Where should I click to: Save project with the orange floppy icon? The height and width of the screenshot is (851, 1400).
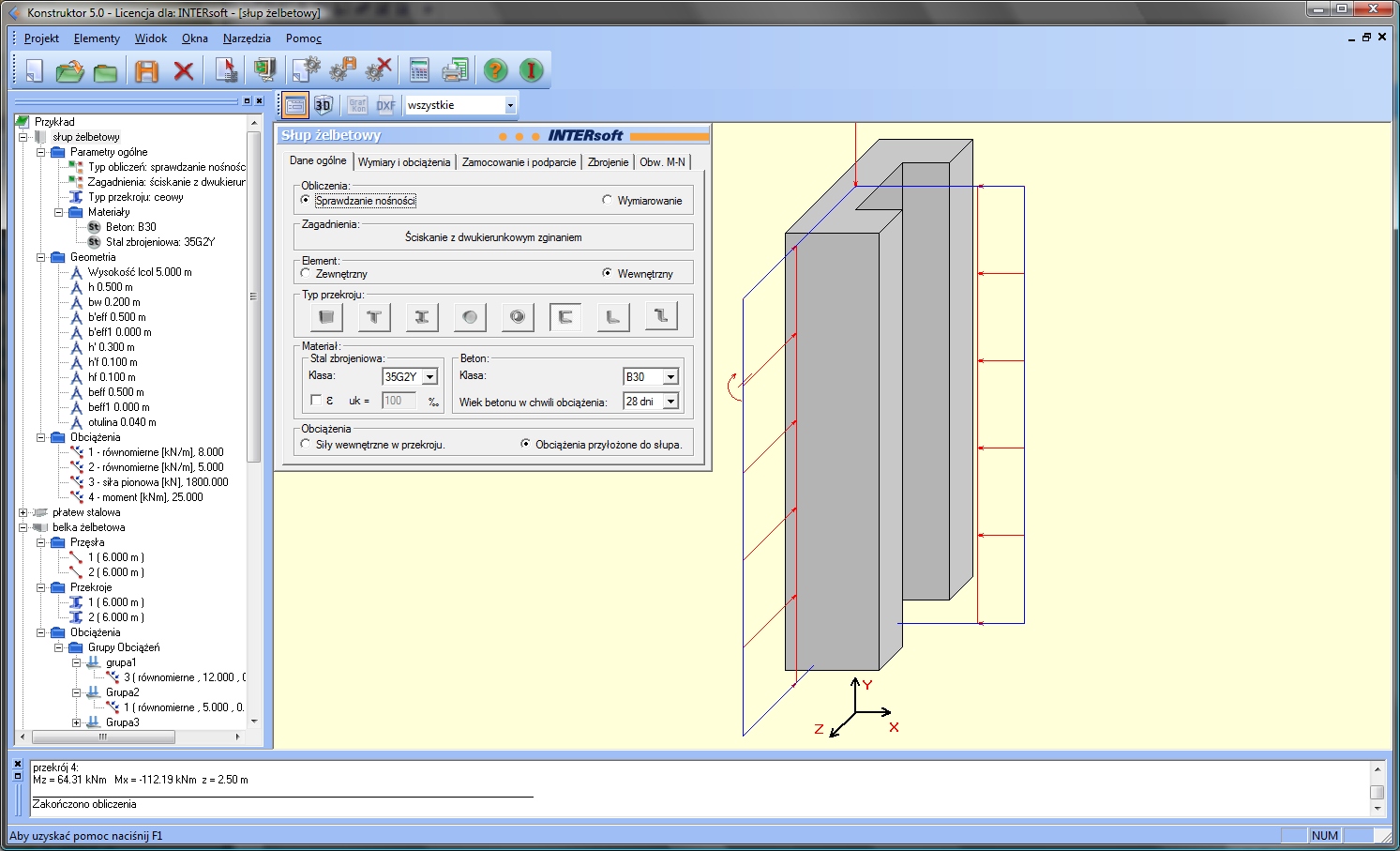pos(147,70)
